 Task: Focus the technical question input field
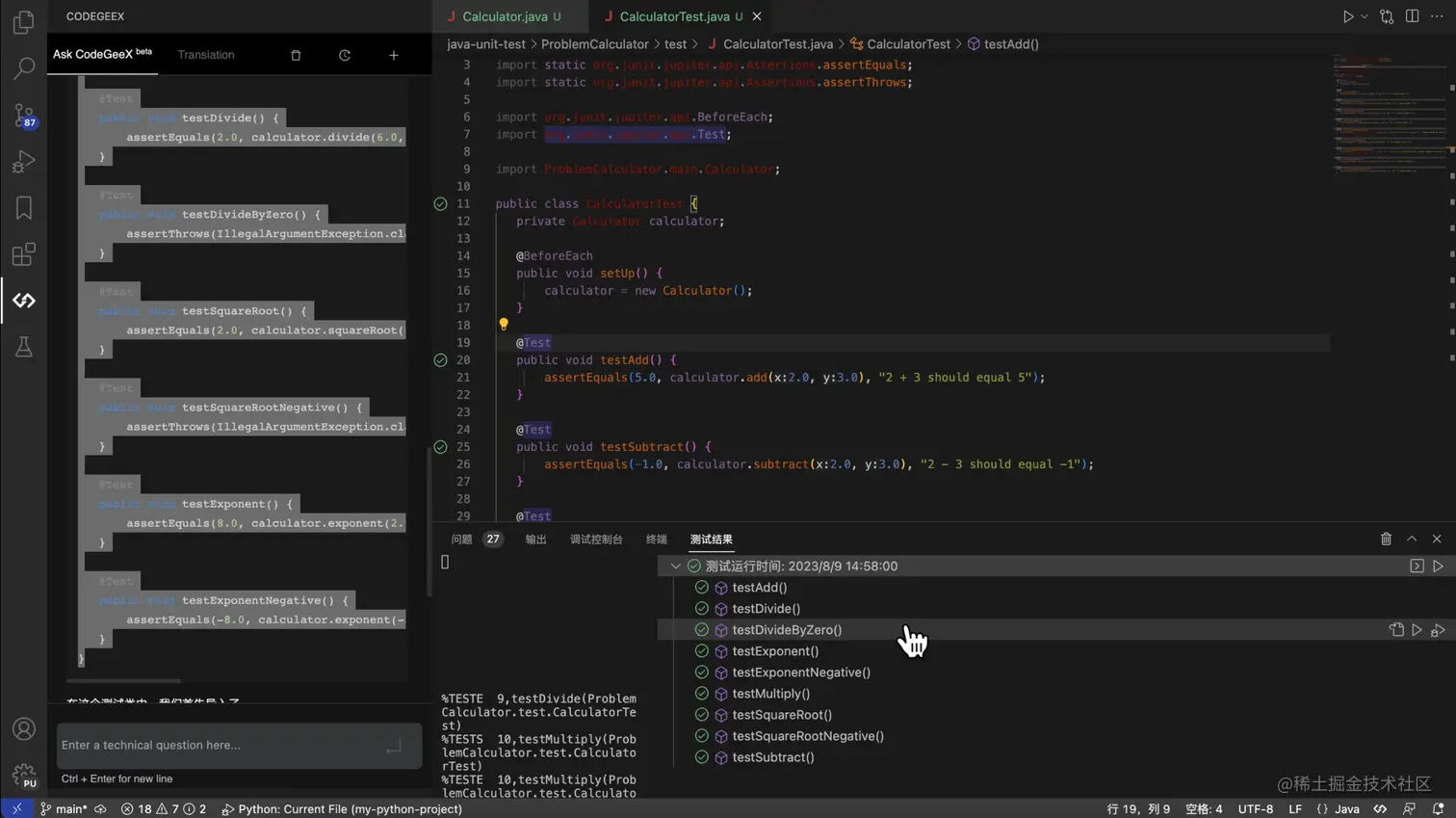[x=239, y=745]
